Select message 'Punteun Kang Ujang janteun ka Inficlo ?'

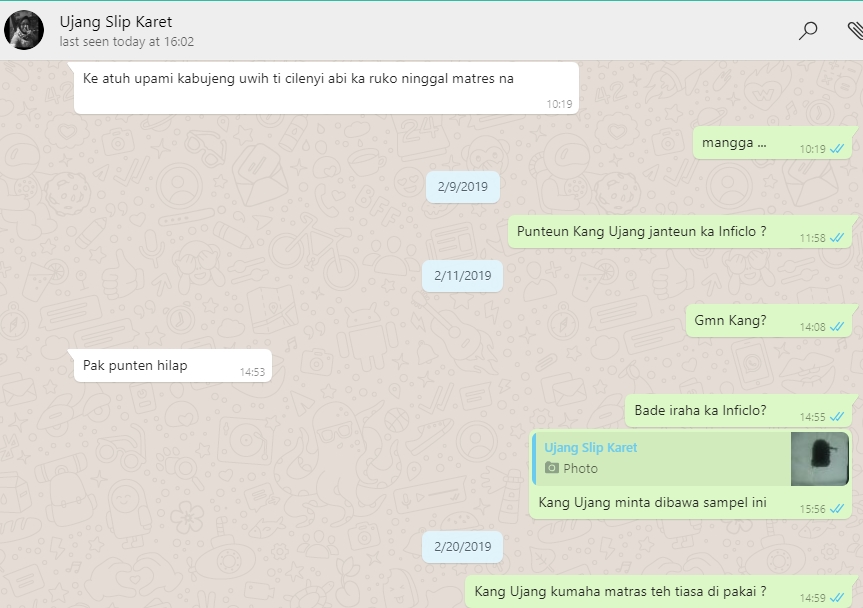pyautogui.click(x=641, y=232)
